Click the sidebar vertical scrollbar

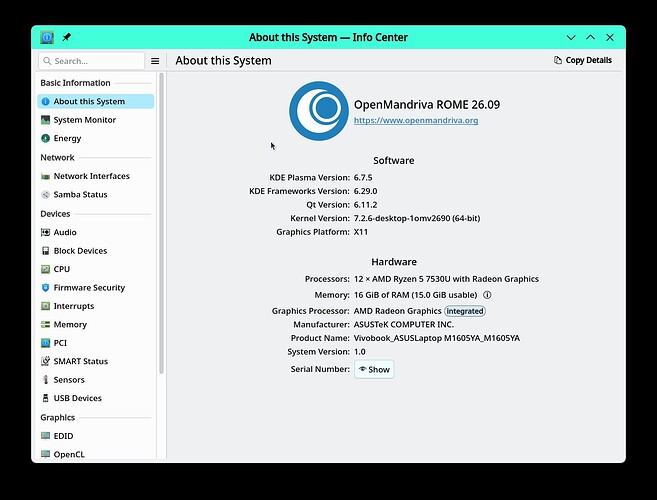[x=161, y=223]
